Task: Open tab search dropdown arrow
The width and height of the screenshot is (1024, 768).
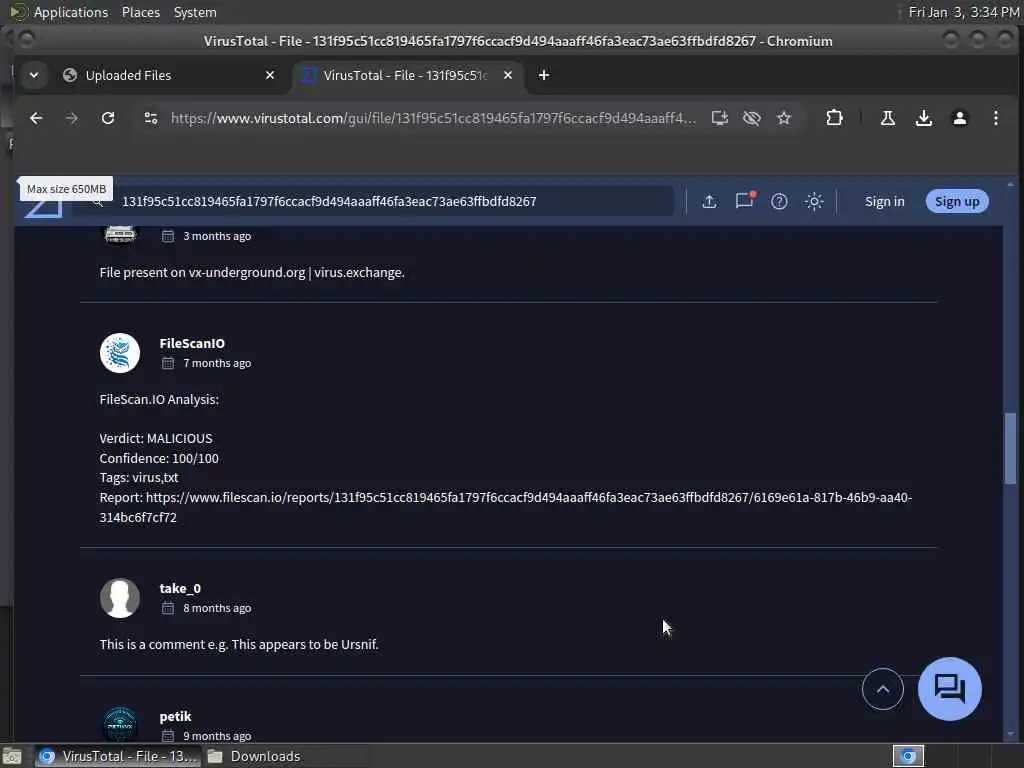Action: coord(34,75)
